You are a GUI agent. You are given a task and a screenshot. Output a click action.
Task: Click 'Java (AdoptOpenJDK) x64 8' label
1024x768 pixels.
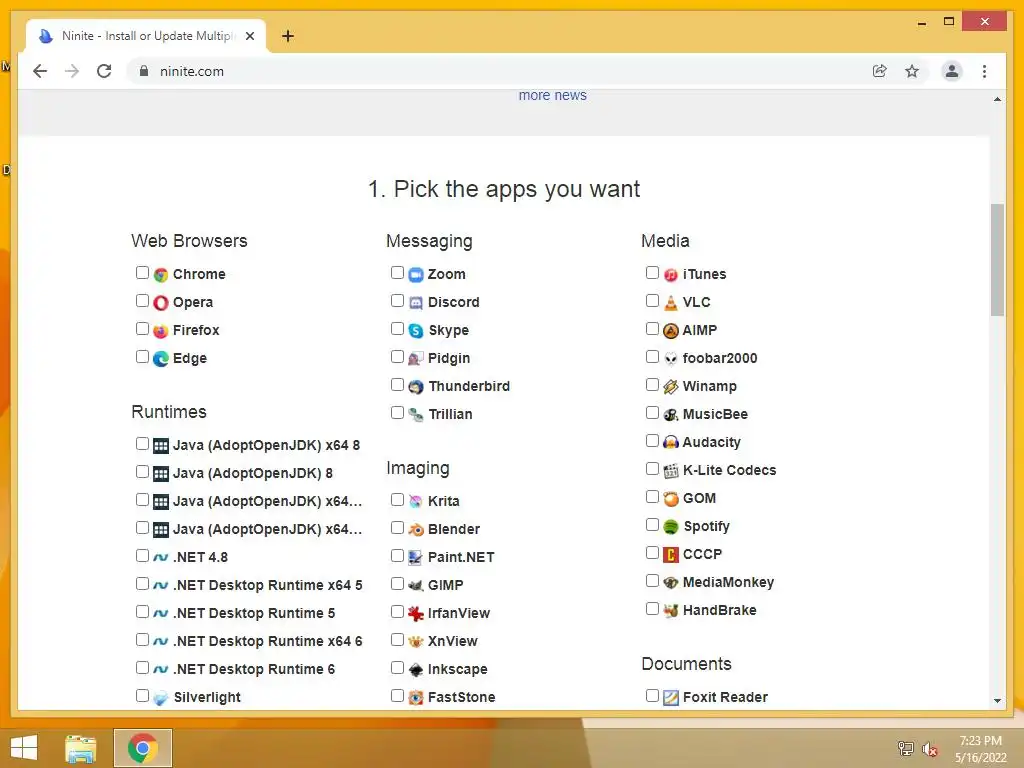[x=266, y=445]
